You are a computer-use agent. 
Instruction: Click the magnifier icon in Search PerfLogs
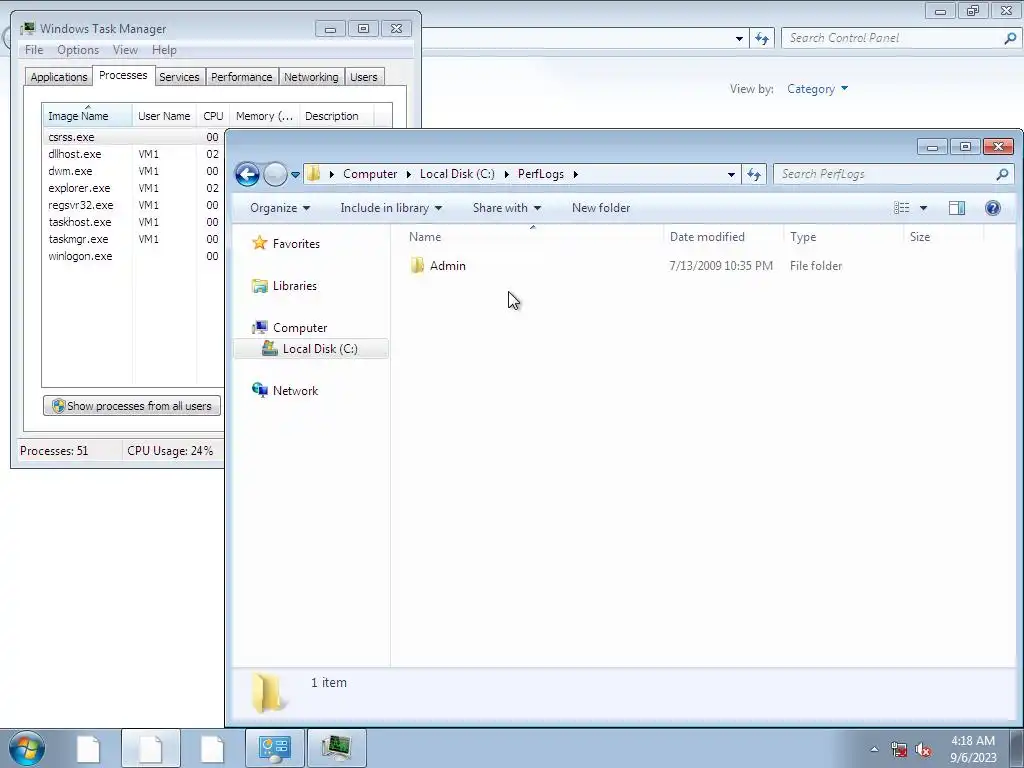[1002, 174]
